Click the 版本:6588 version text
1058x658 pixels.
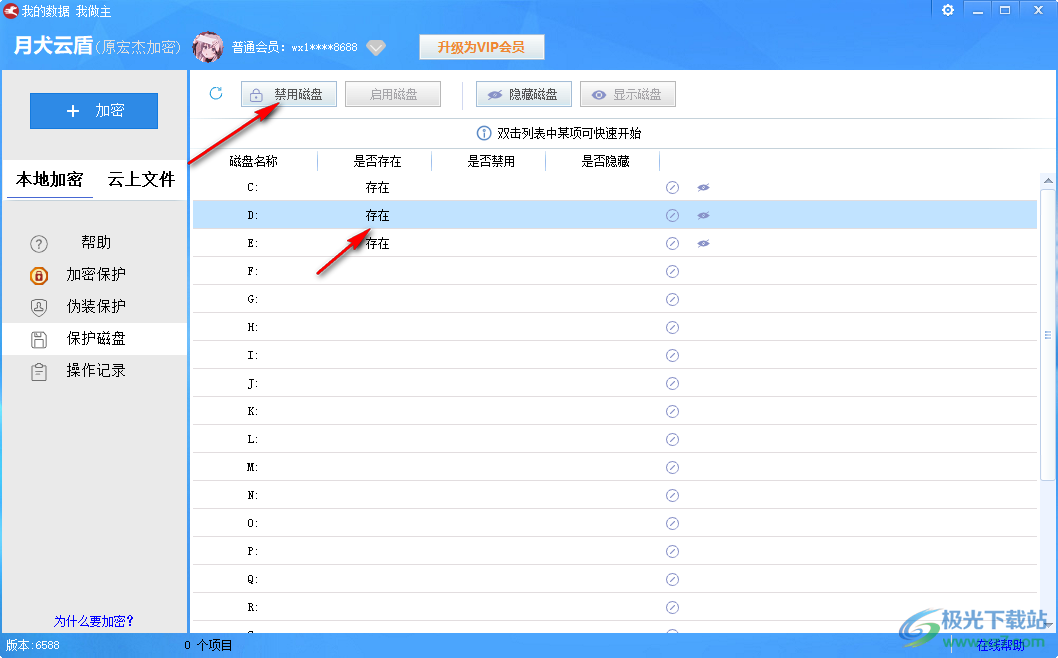coord(32,645)
